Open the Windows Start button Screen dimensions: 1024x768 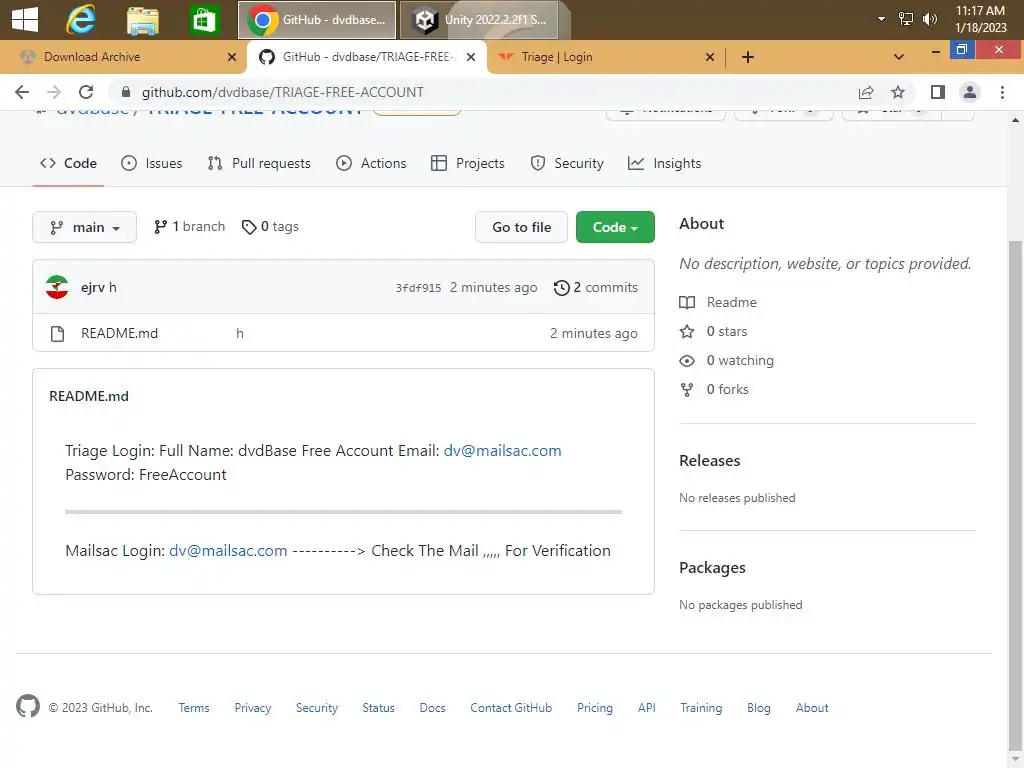point(25,20)
